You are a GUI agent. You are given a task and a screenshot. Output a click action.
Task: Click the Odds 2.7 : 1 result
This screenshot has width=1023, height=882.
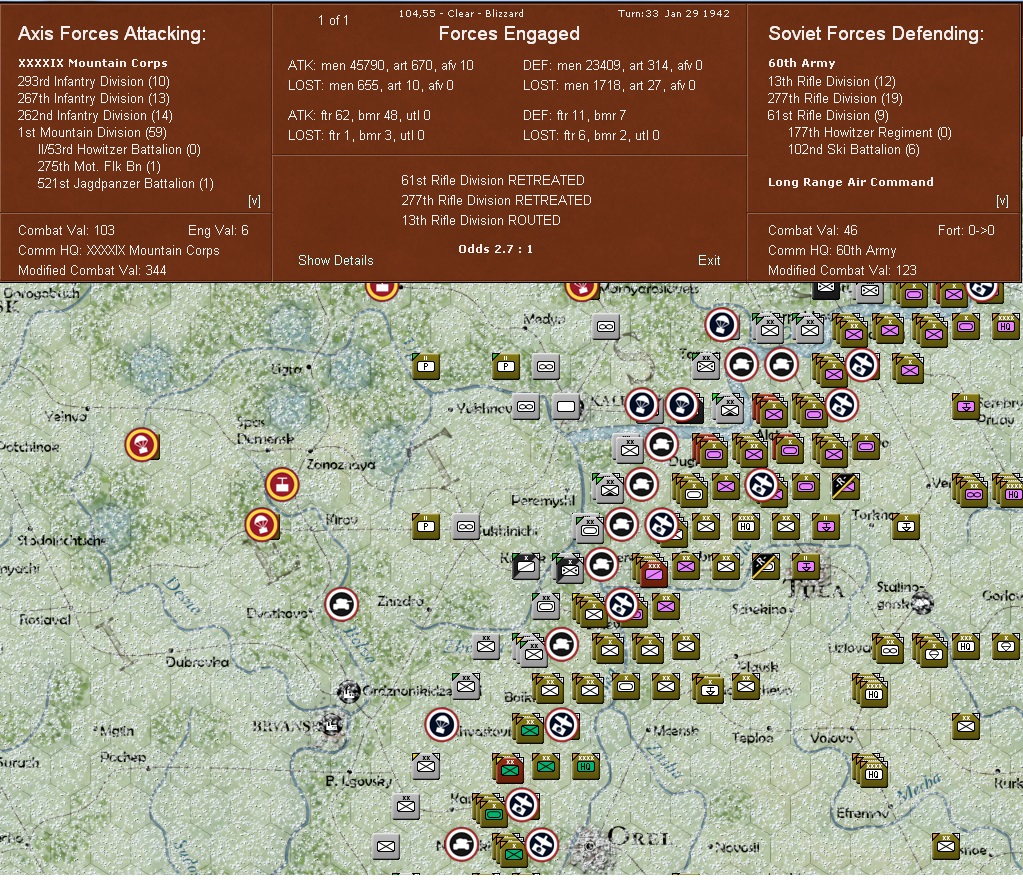pos(495,249)
